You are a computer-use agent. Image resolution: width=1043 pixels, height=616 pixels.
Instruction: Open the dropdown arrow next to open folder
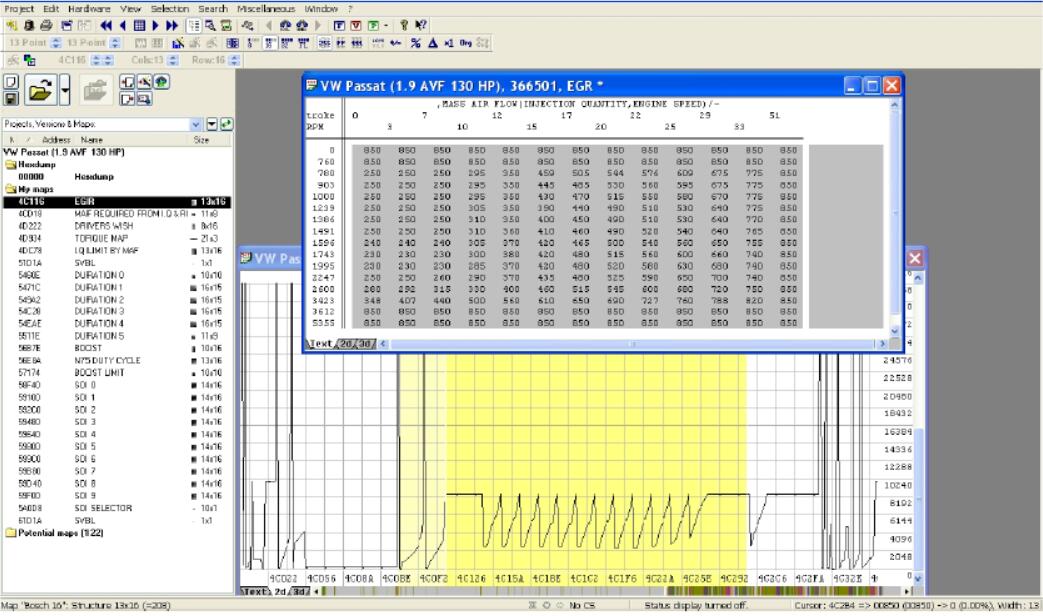coord(63,92)
